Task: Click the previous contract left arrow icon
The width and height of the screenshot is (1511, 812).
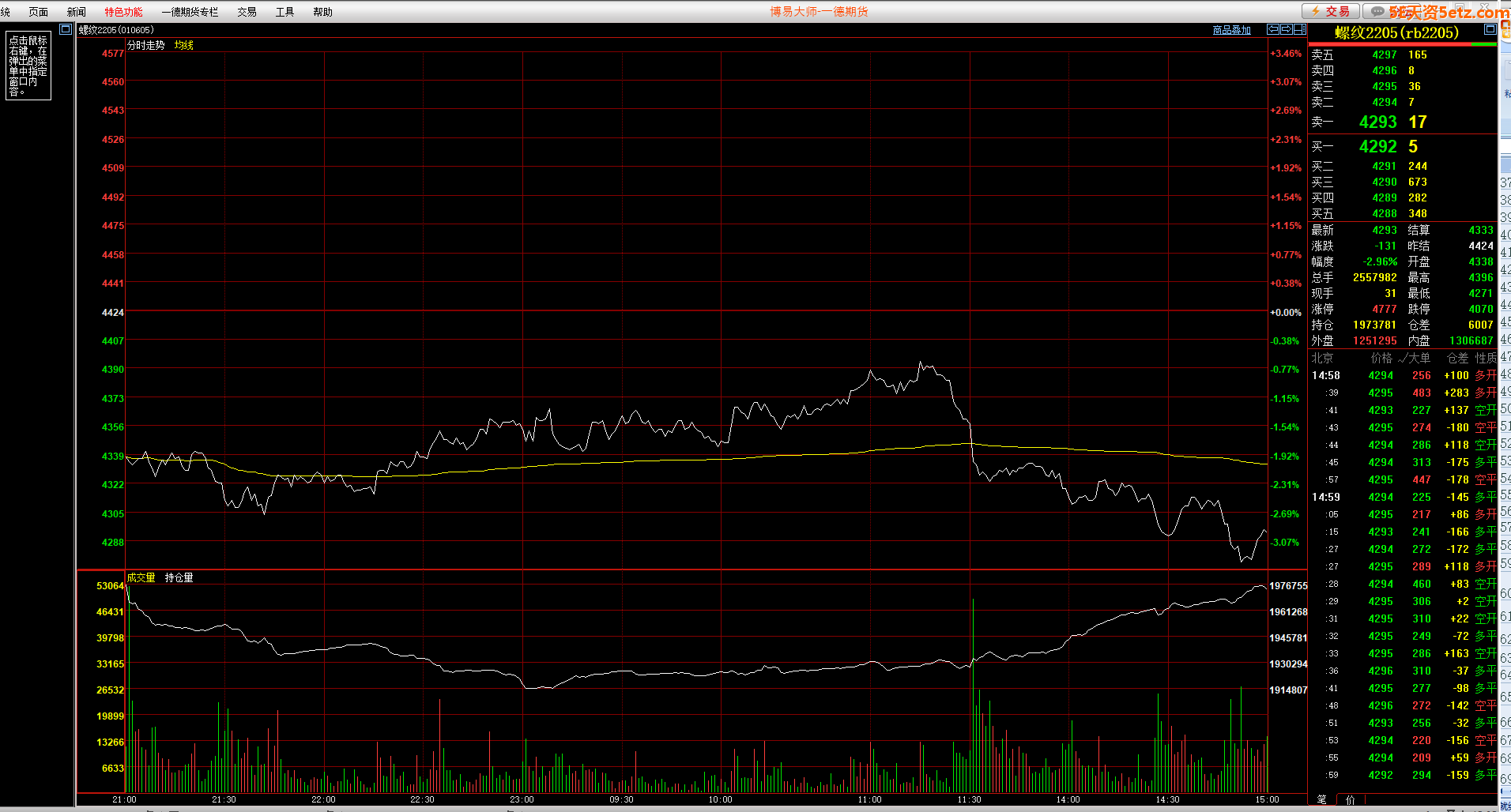Action: point(1273,29)
